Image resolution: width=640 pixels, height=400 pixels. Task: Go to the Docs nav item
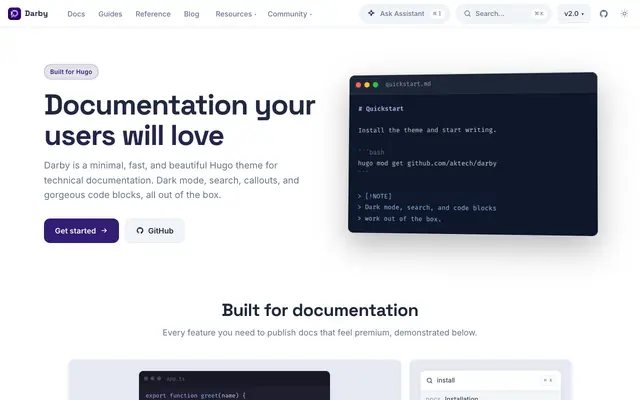[76, 14]
